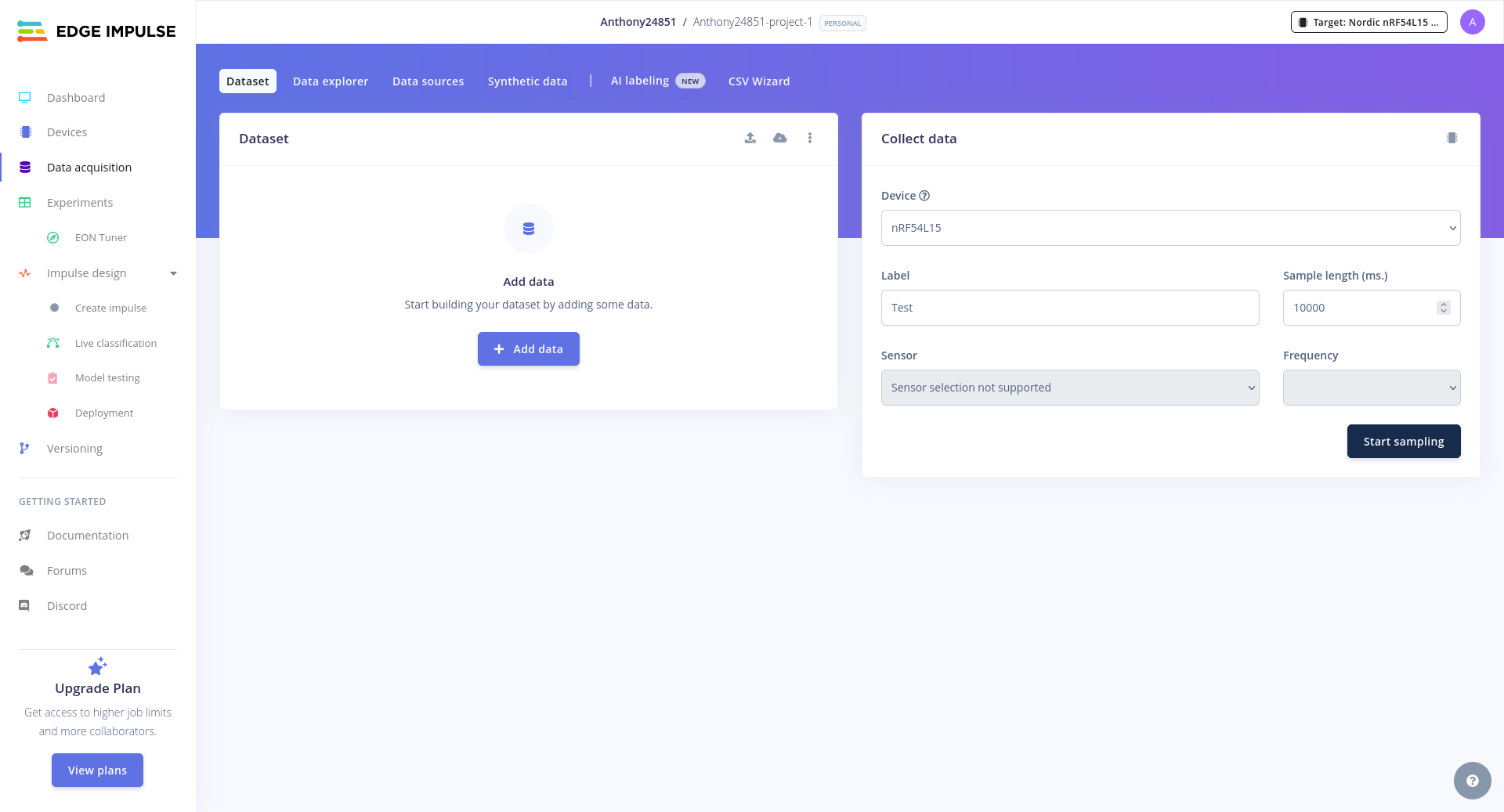Click the Sample length input field
The width and height of the screenshot is (1504, 812).
pyautogui.click(x=1372, y=308)
